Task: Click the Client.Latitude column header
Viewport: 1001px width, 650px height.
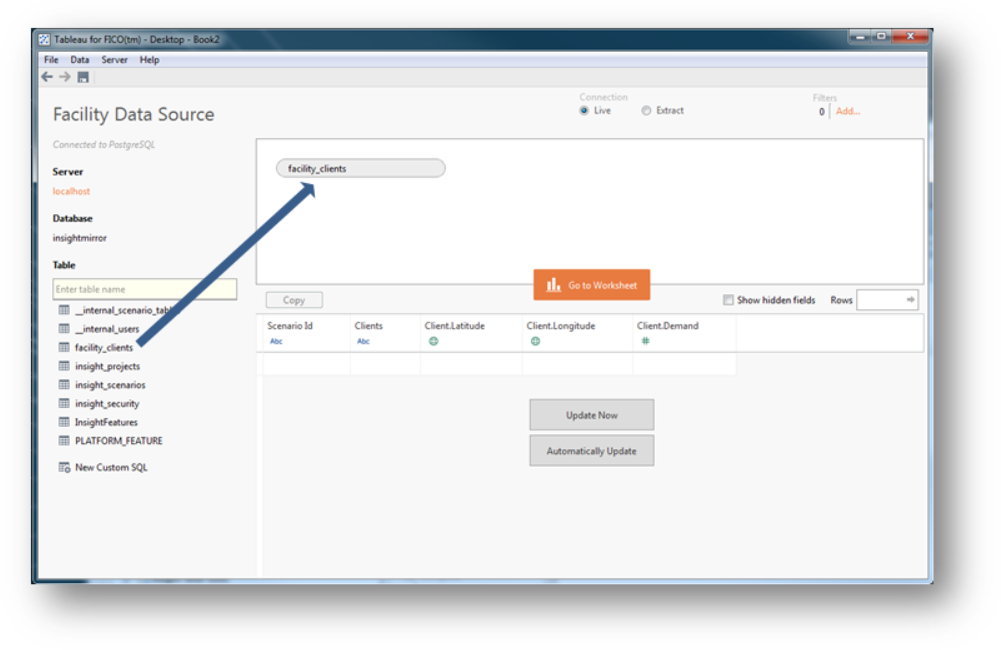Action: coord(455,326)
